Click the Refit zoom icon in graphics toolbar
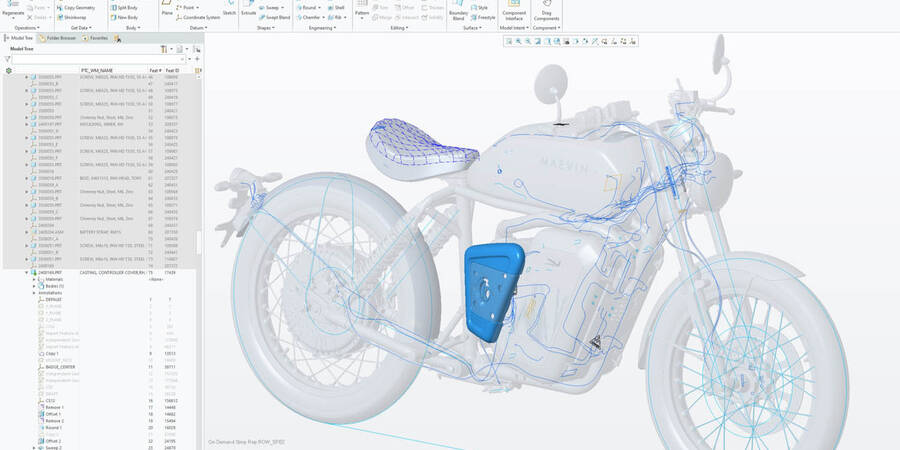 click(508, 42)
